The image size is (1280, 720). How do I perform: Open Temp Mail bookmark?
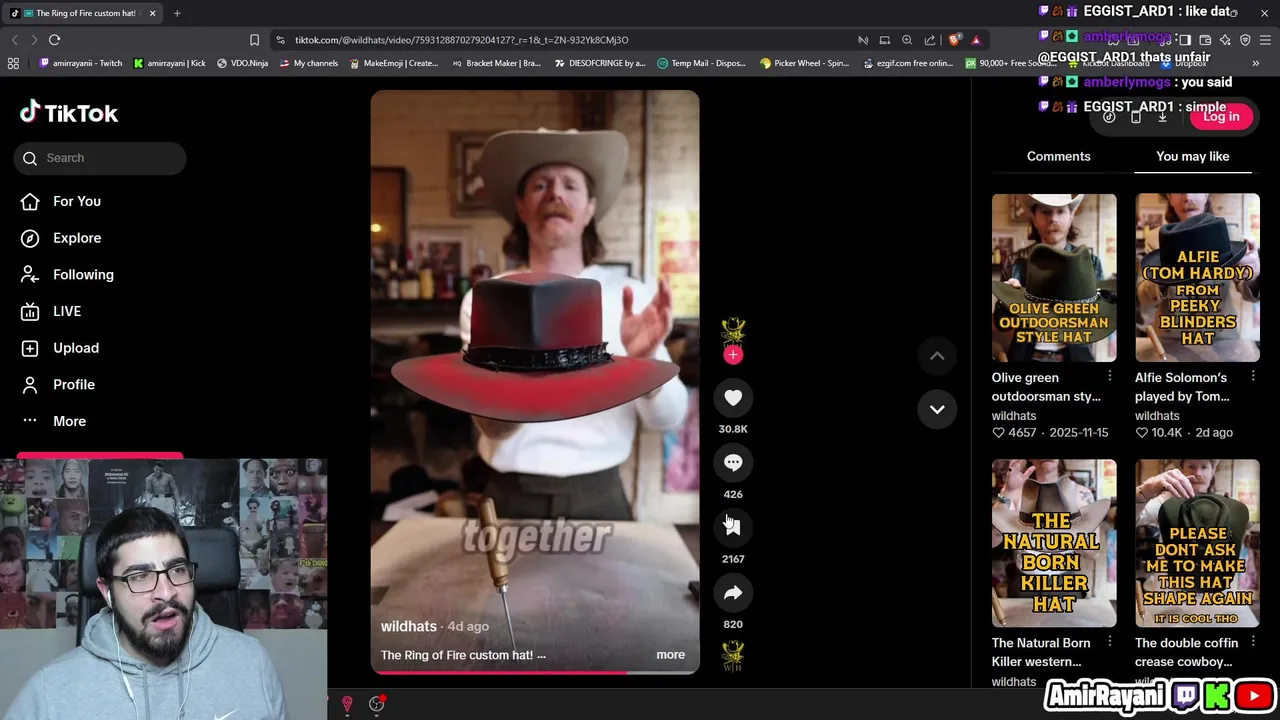701,63
